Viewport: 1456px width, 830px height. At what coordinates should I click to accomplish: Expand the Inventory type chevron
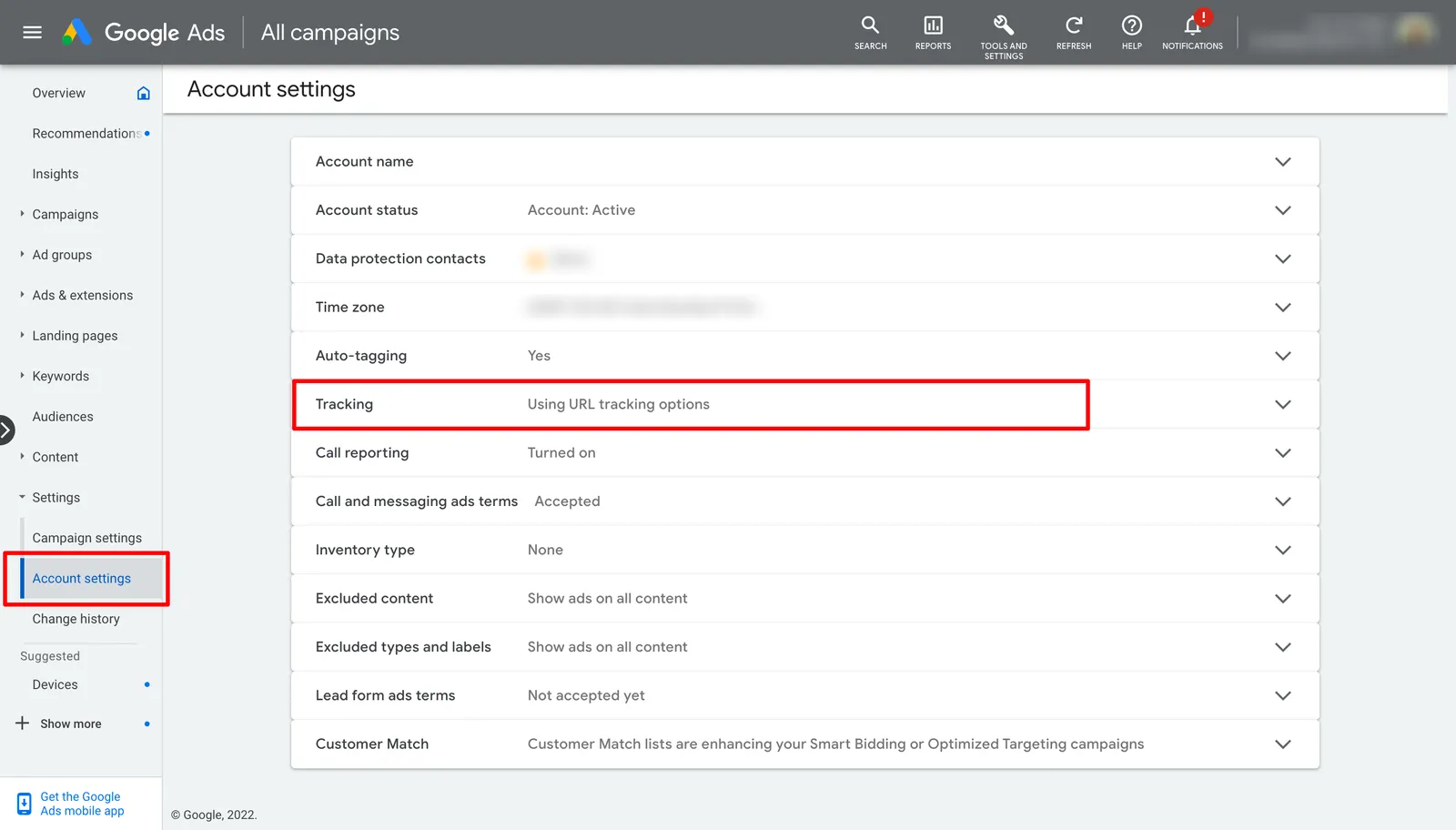click(x=1283, y=550)
